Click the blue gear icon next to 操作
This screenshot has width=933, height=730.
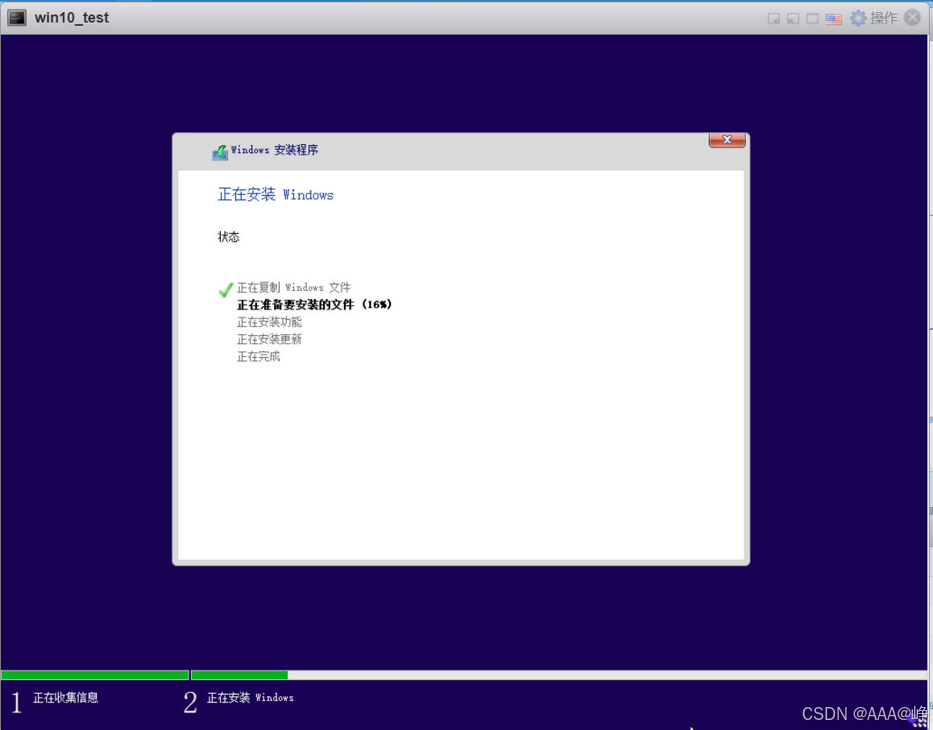click(x=858, y=18)
